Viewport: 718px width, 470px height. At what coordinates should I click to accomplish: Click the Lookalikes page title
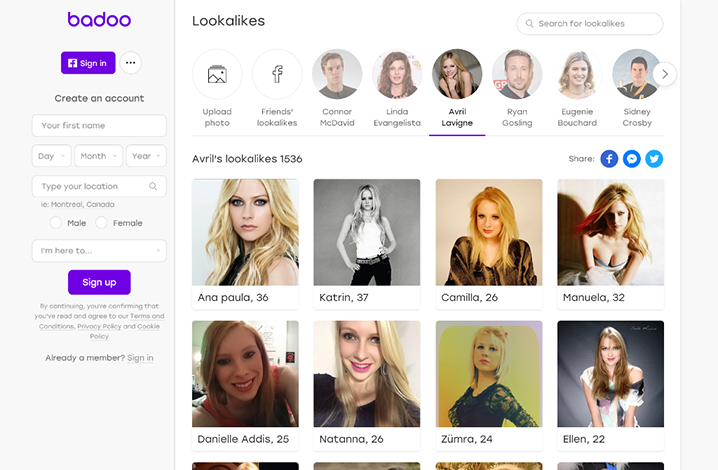228,21
